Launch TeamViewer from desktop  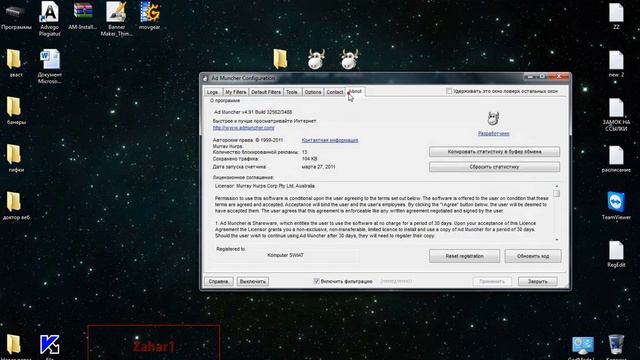(616, 206)
